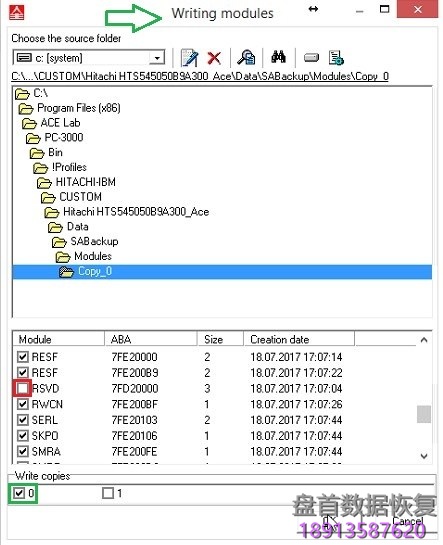The image size is (443, 545).
Task: Uncheck the SMRA module checkbox
Action: point(23,452)
